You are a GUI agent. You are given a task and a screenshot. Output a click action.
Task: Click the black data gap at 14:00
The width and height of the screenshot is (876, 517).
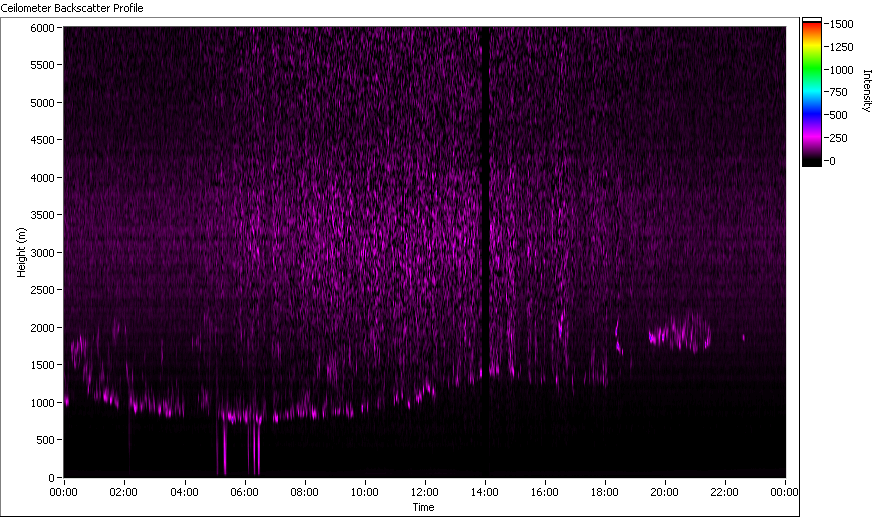point(485,201)
